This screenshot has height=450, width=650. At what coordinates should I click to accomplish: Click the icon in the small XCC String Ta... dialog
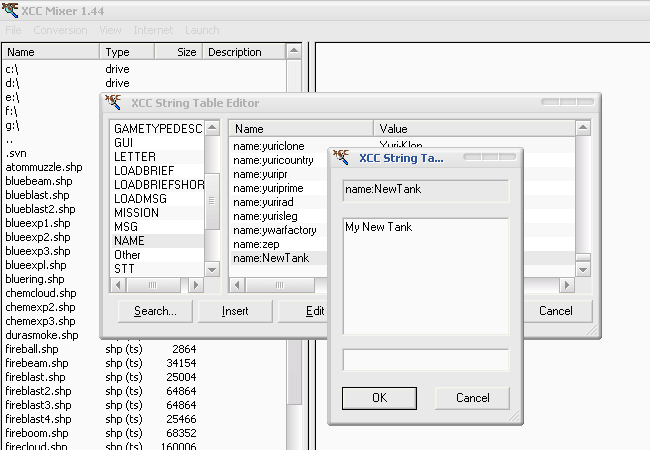[x=342, y=157]
